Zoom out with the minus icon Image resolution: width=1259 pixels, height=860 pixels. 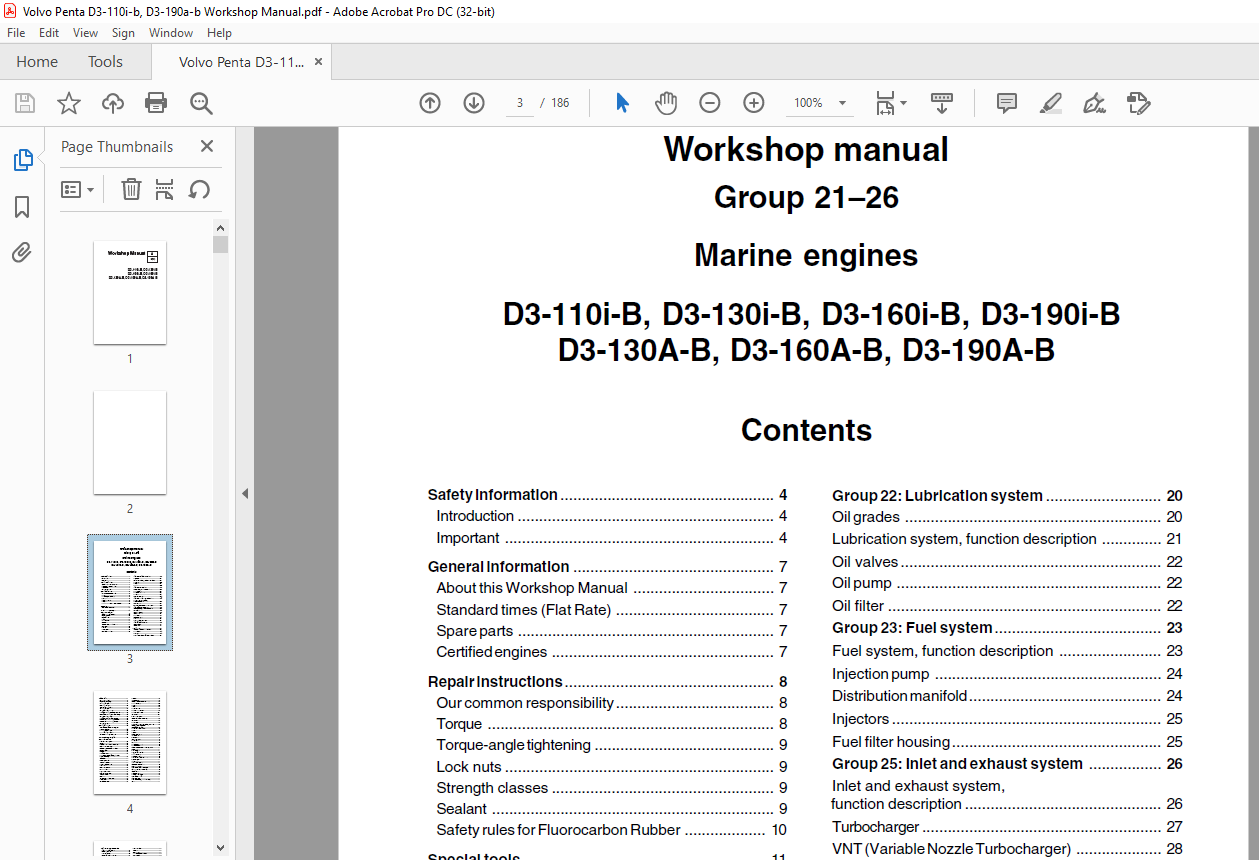710,103
